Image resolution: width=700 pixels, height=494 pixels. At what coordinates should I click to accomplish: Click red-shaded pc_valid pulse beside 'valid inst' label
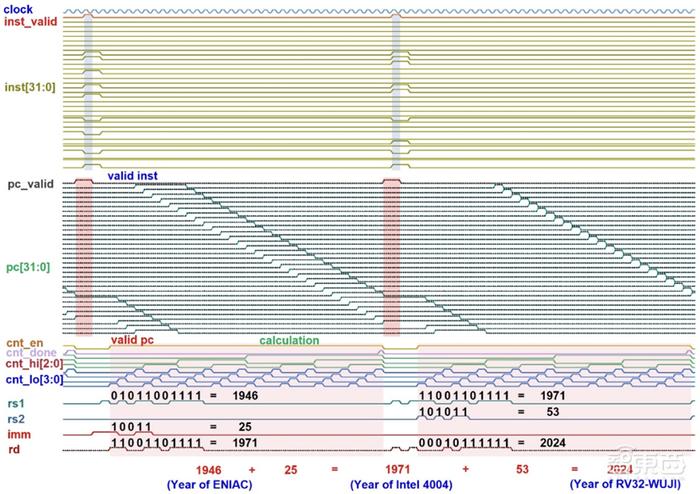(84, 257)
